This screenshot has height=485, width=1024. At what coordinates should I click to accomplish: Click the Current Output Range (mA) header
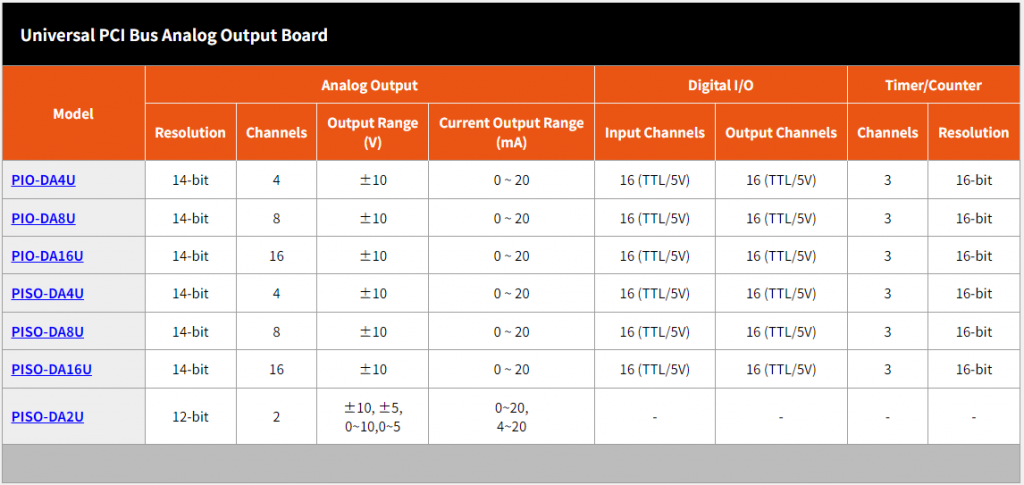(511, 133)
